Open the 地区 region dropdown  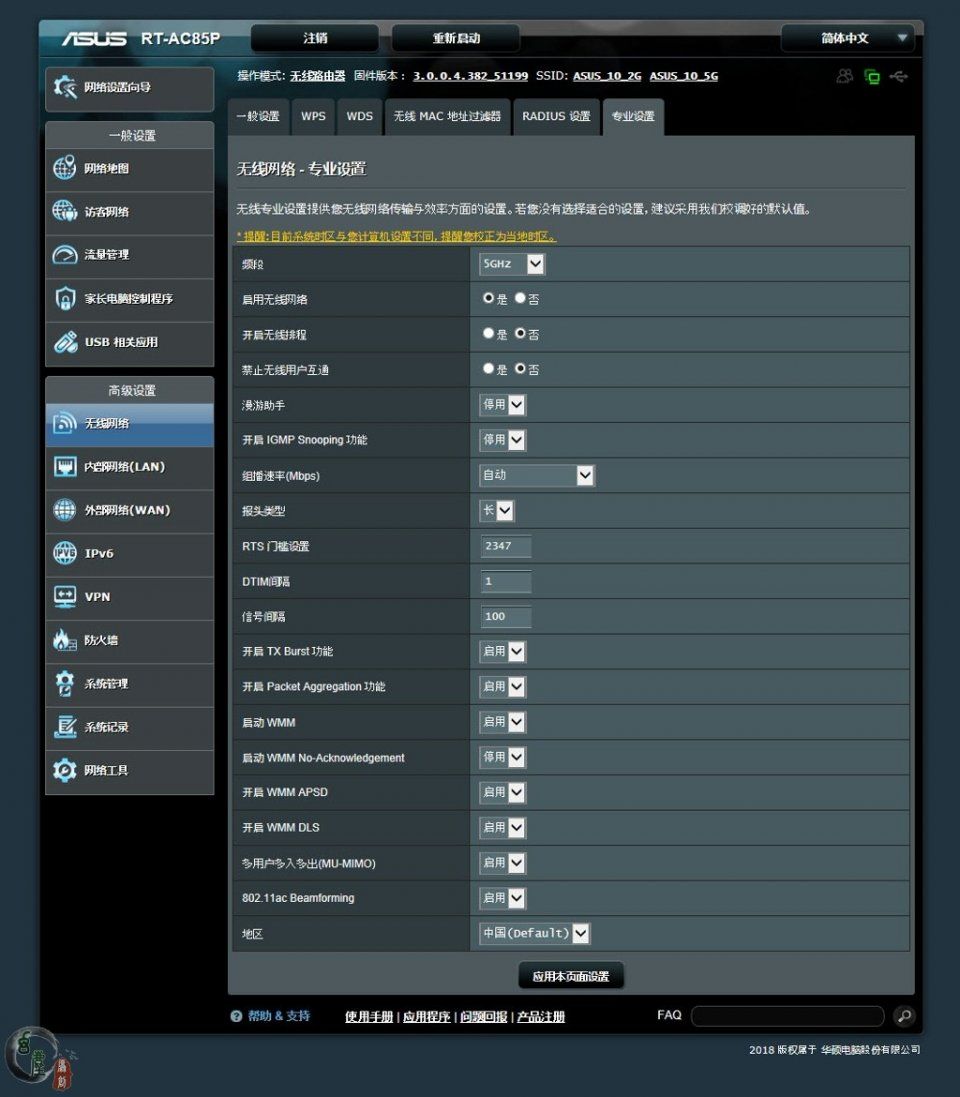(x=535, y=933)
